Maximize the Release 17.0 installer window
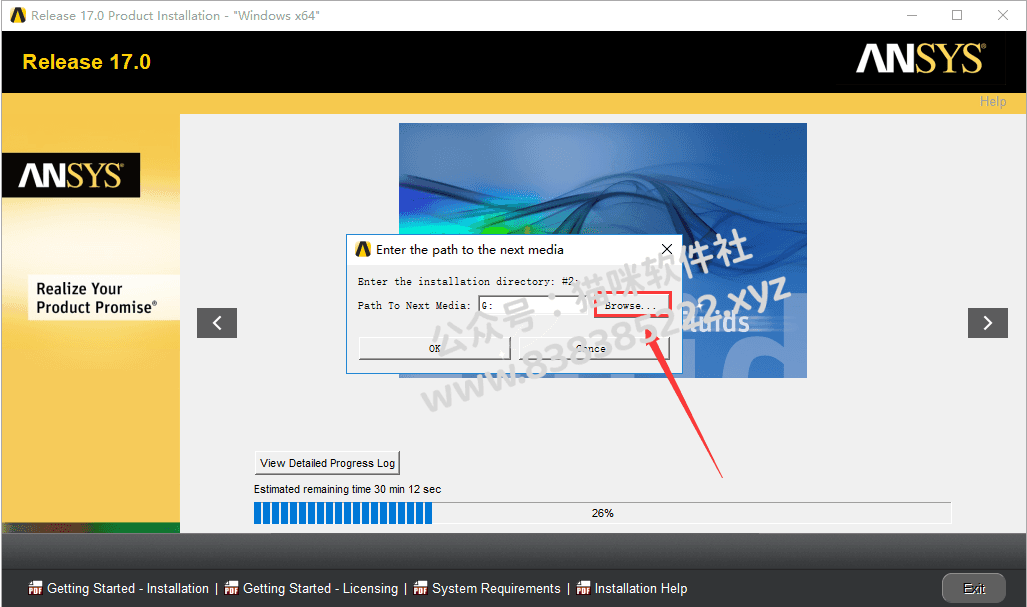This screenshot has height=607, width=1027. coord(957,15)
